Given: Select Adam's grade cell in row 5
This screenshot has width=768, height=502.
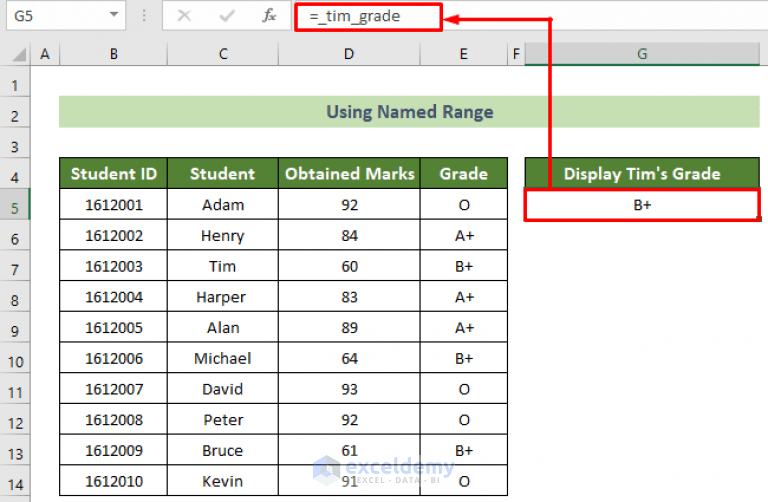Looking at the screenshot, I should [464, 204].
